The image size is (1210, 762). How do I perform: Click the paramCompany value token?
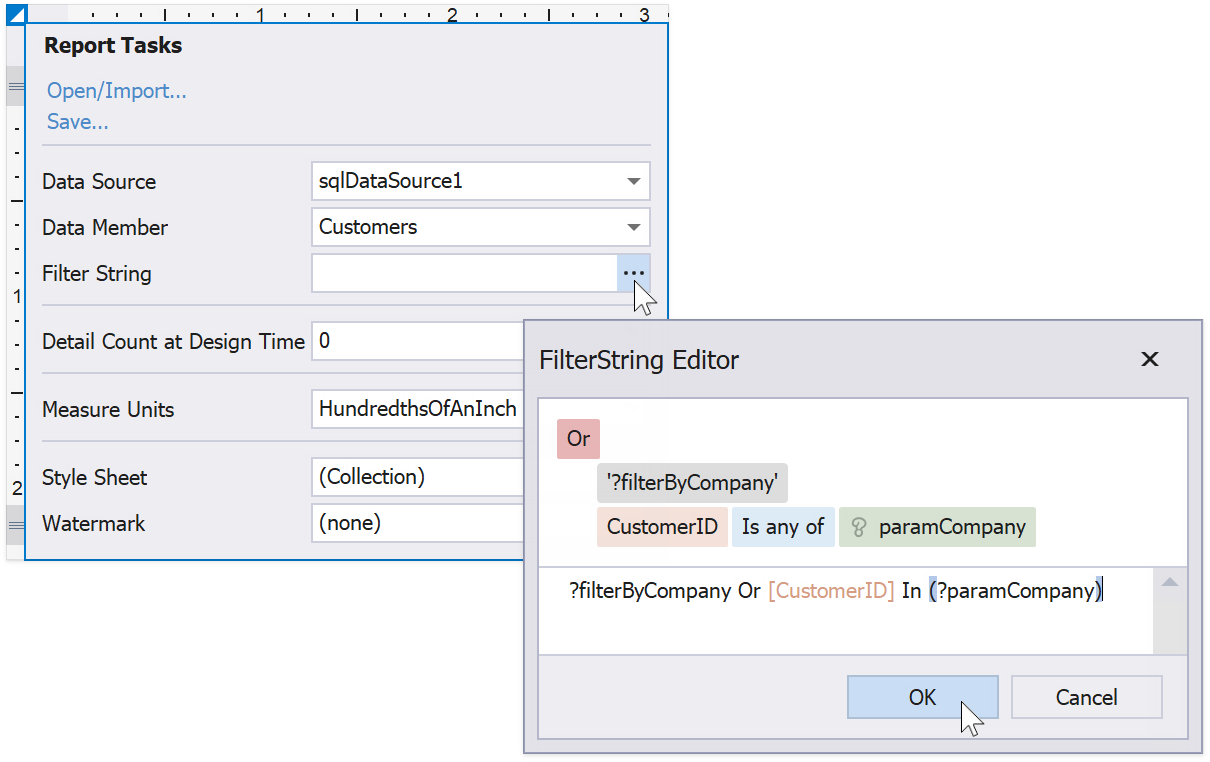(951, 527)
